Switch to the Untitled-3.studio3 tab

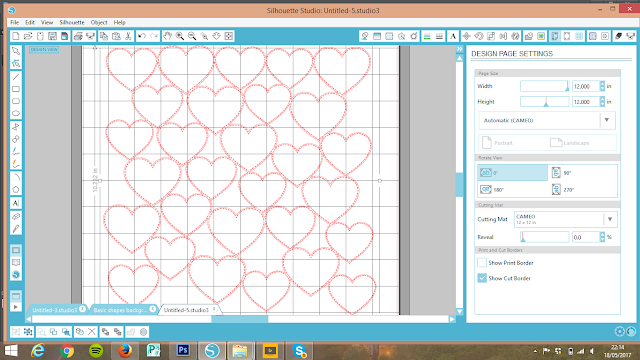pos(54,310)
